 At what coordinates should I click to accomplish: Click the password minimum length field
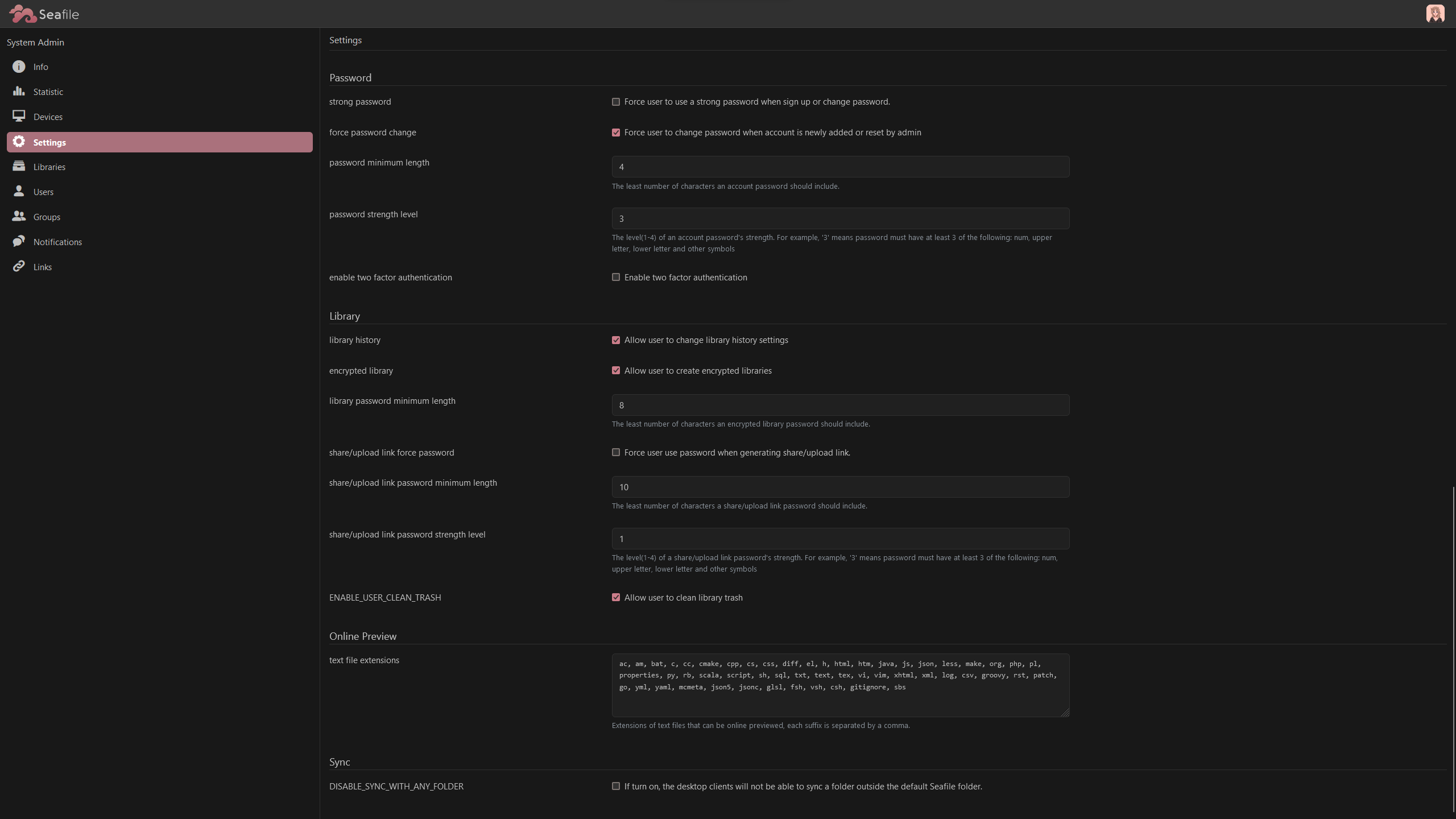pyautogui.click(x=840, y=167)
